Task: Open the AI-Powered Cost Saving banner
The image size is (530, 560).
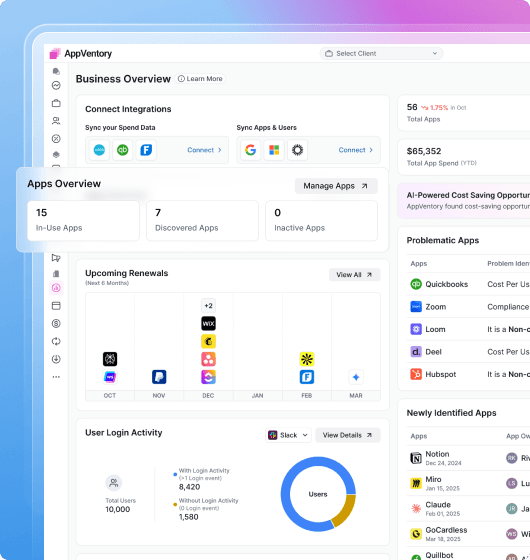Action: 464,200
